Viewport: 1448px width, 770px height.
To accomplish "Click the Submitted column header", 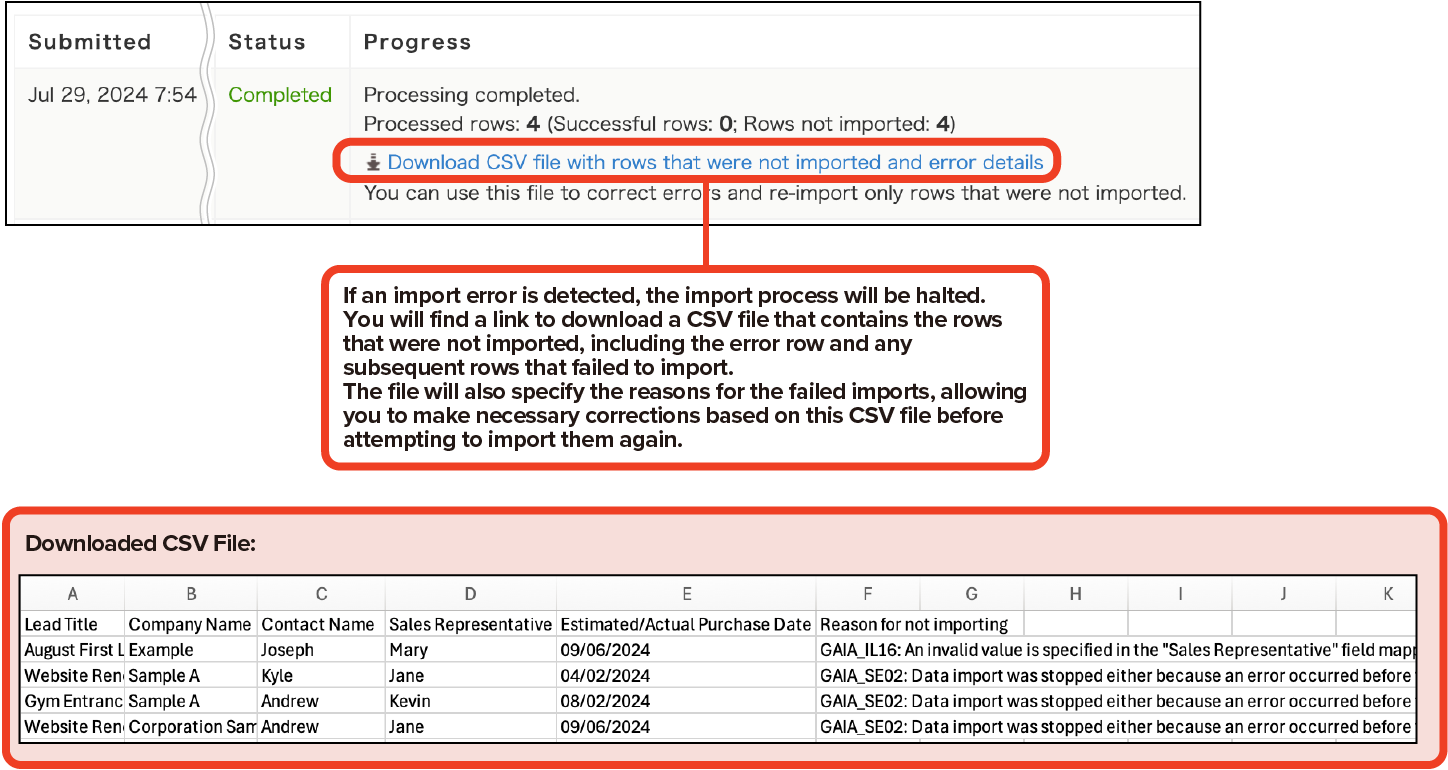I will tap(90, 42).
